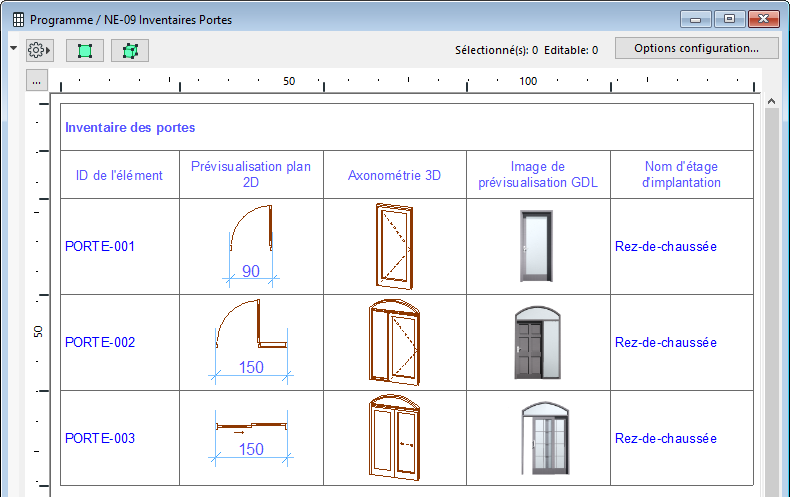Click 'ID de l'élément' column header
The height and width of the screenshot is (497, 790).
point(119,175)
